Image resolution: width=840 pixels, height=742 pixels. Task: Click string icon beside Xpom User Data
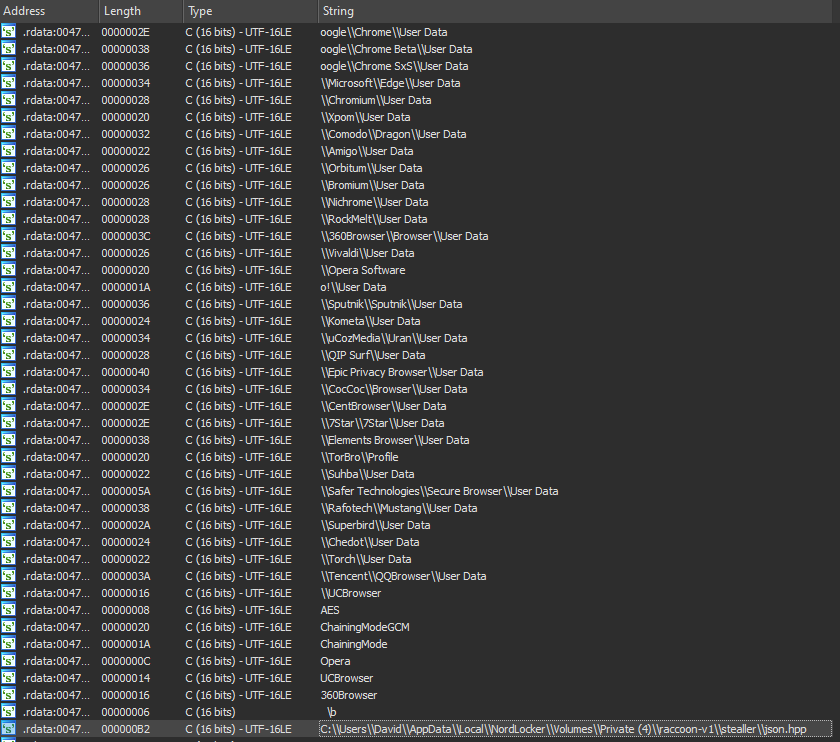click(8, 117)
